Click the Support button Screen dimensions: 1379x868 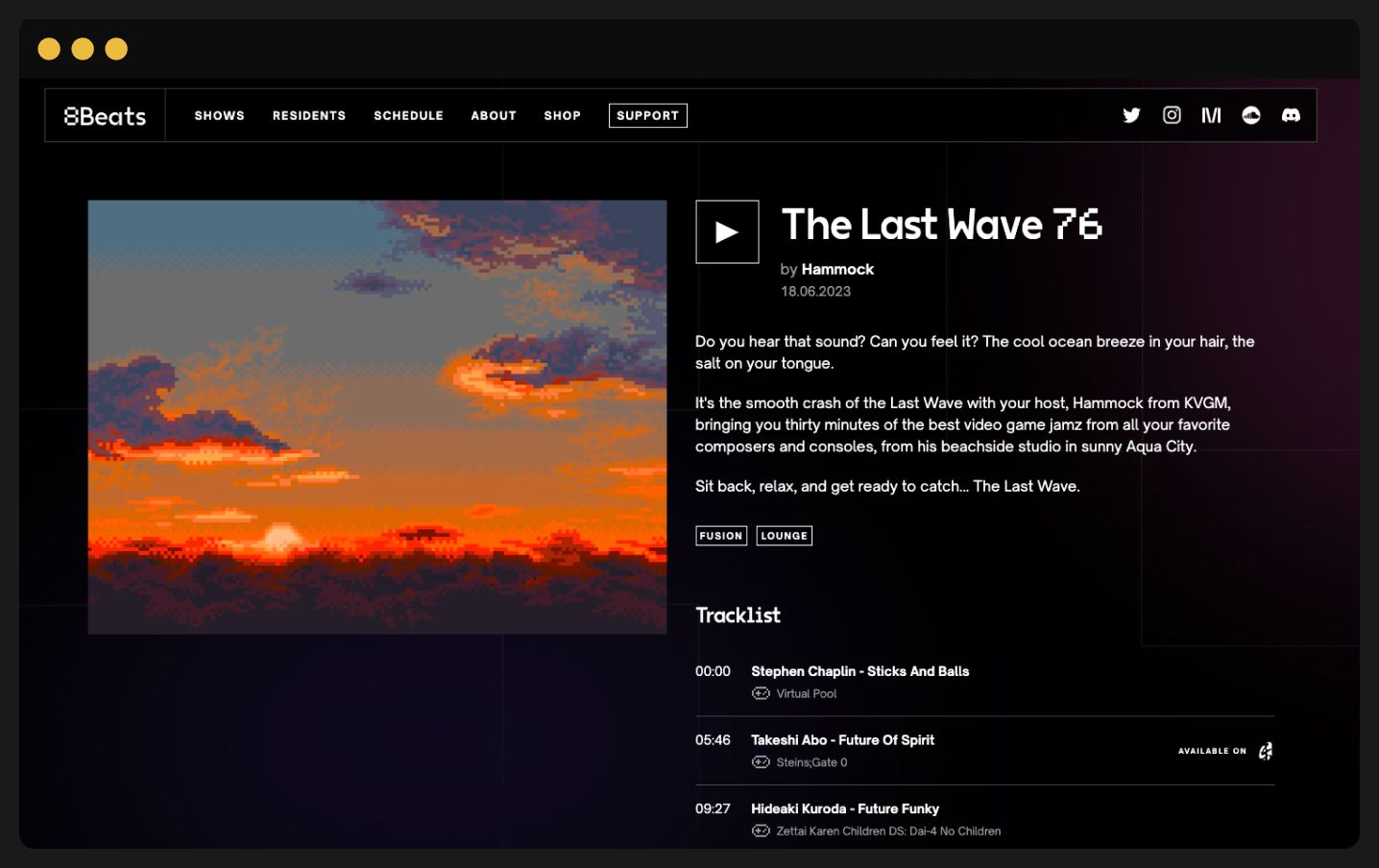[648, 115]
